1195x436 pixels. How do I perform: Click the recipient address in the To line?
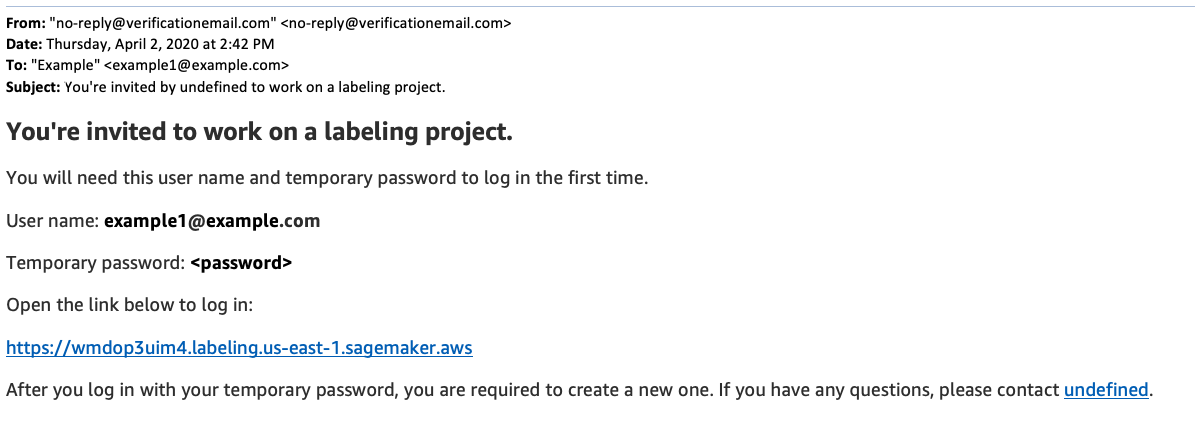click(x=196, y=66)
